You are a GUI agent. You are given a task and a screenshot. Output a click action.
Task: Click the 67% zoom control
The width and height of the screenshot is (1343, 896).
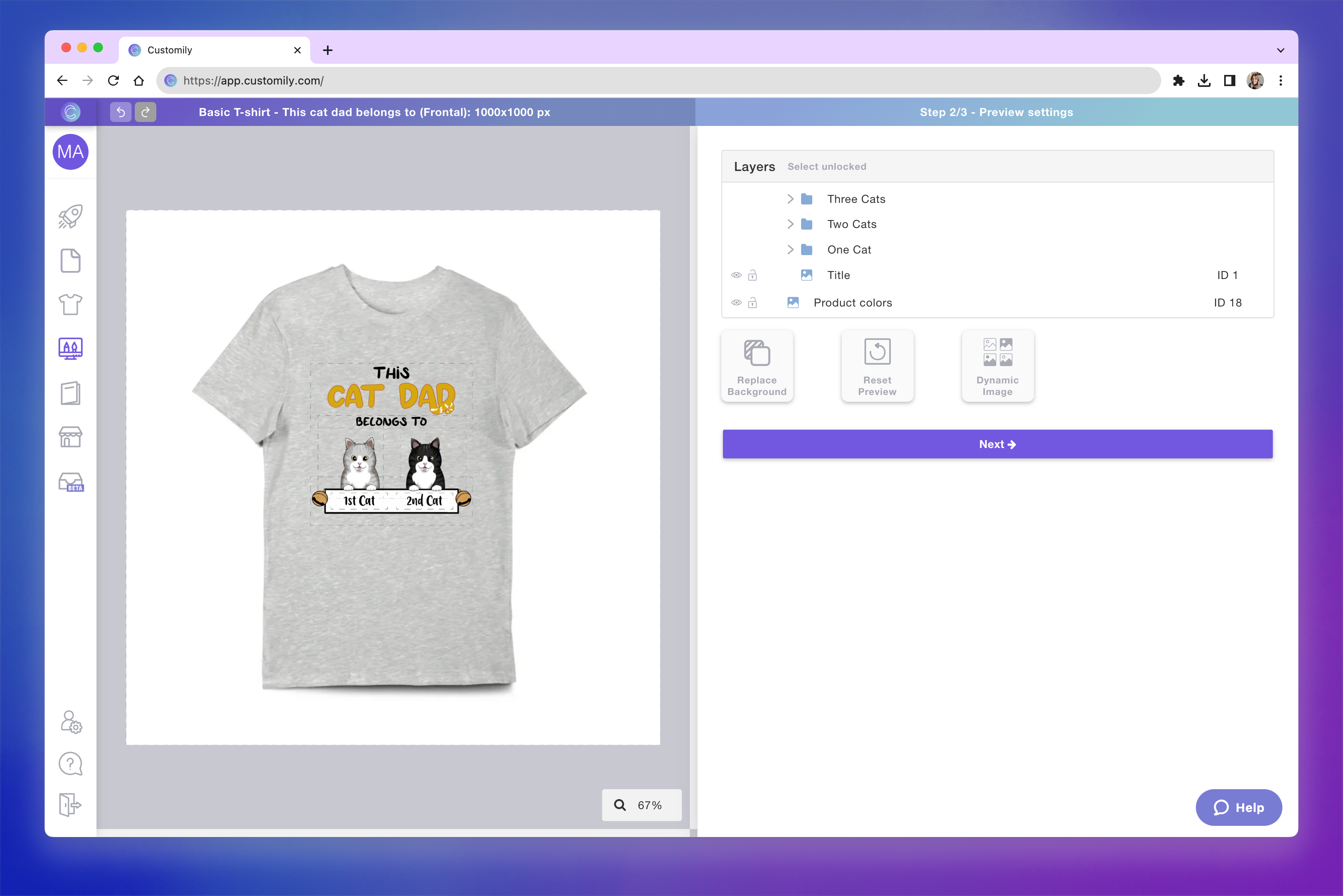pos(642,805)
